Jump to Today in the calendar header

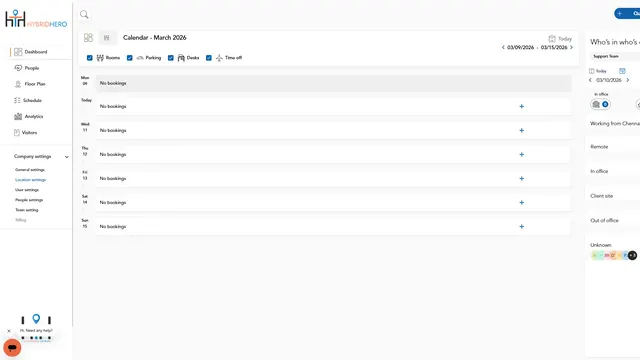click(x=560, y=39)
